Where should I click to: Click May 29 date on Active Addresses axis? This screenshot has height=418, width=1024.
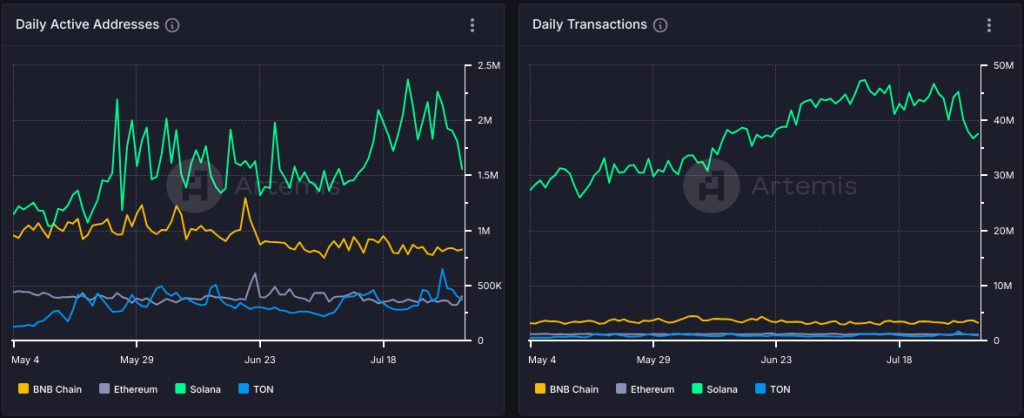click(139, 360)
